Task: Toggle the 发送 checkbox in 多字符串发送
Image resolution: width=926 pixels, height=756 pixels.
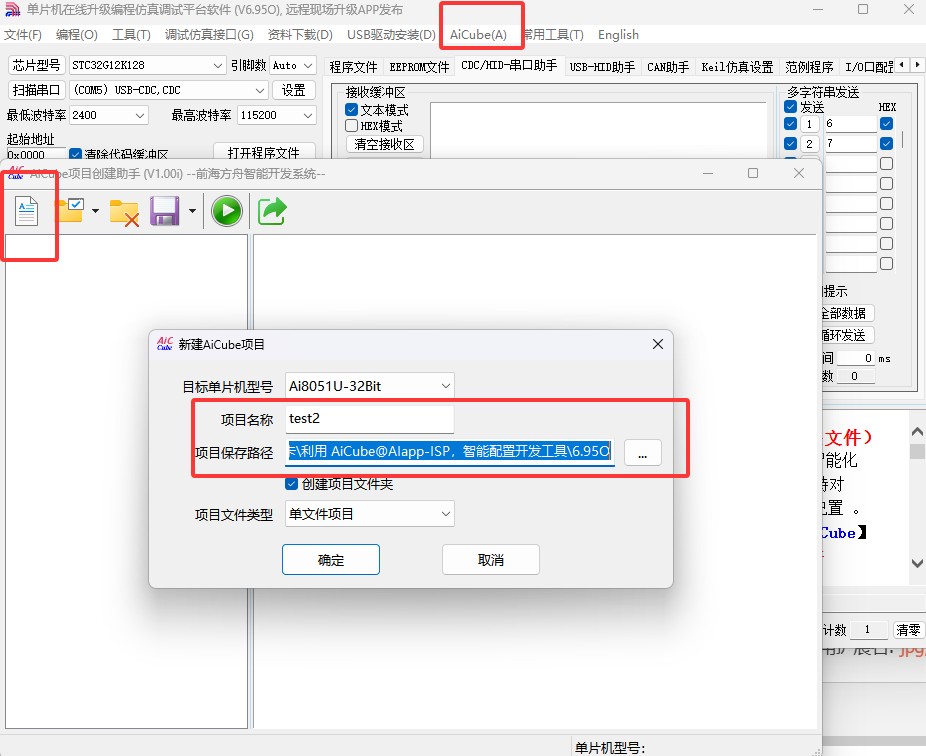Action: [790, 107]
